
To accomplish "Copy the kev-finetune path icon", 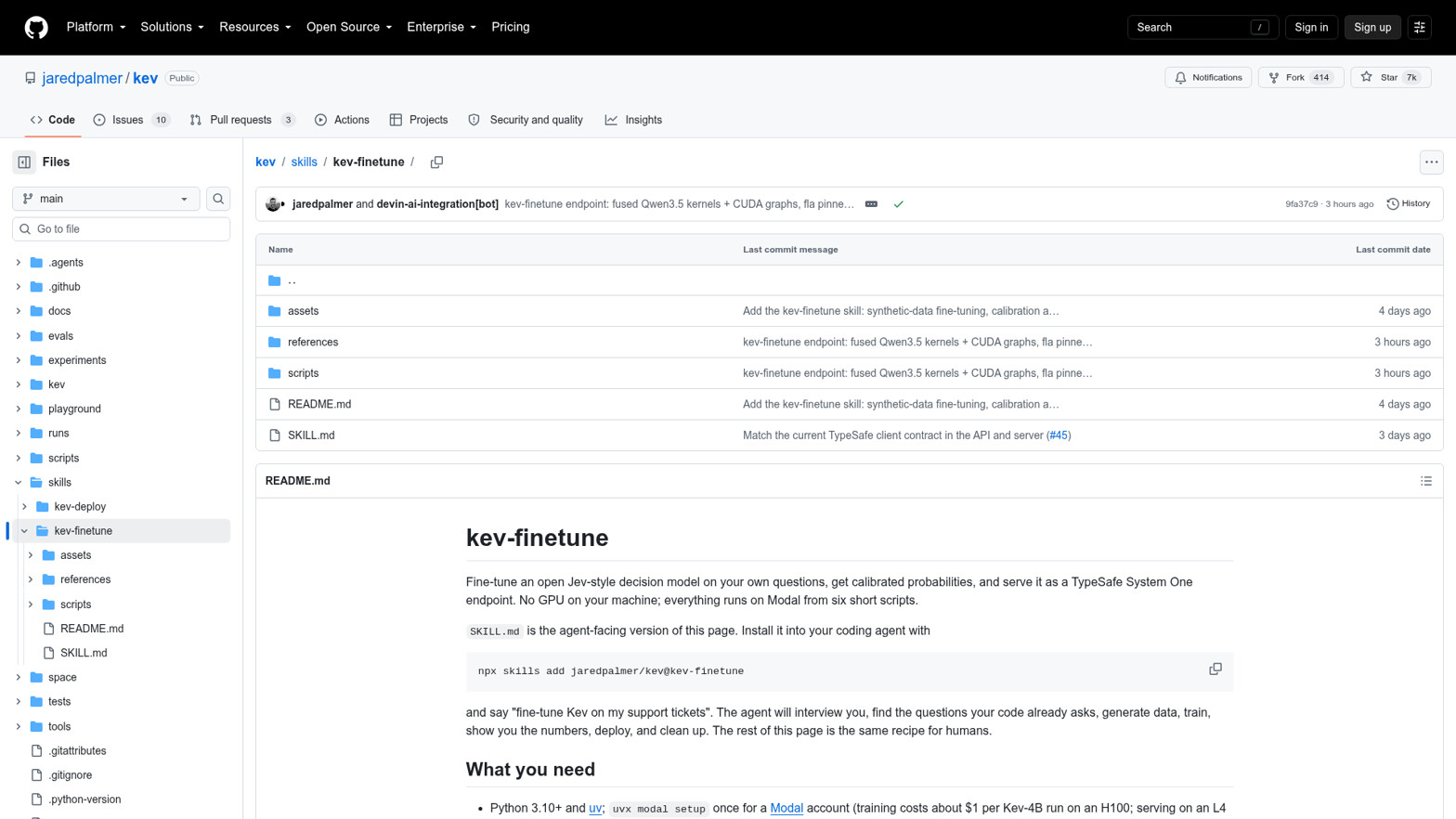I will coord(436,162).
